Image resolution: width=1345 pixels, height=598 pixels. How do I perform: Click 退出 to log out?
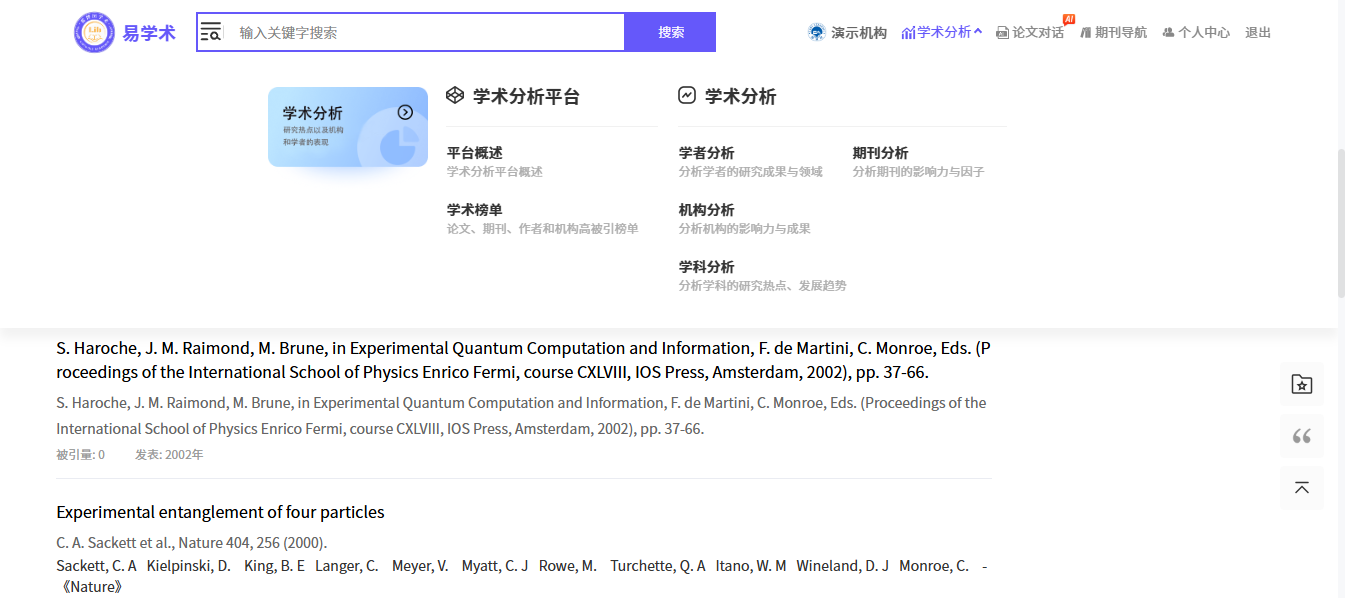[1258, 32]
